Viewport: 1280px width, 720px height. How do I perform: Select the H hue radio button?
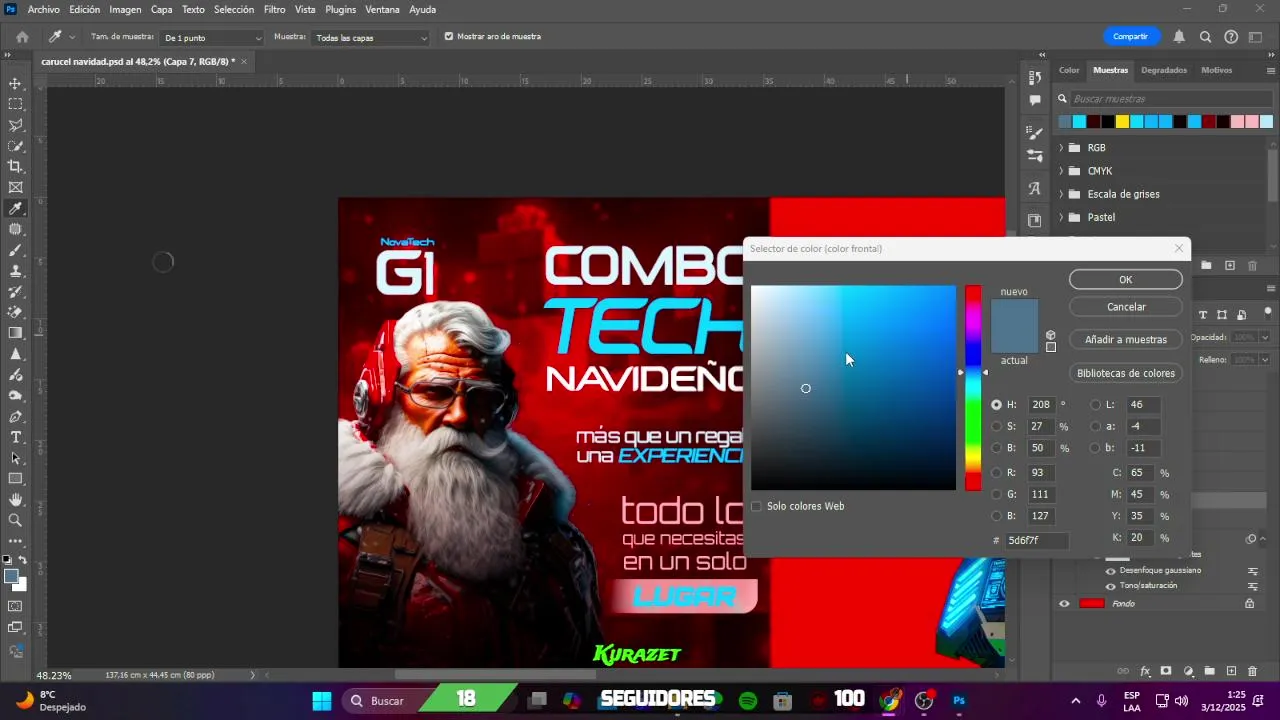click(996, 405)
